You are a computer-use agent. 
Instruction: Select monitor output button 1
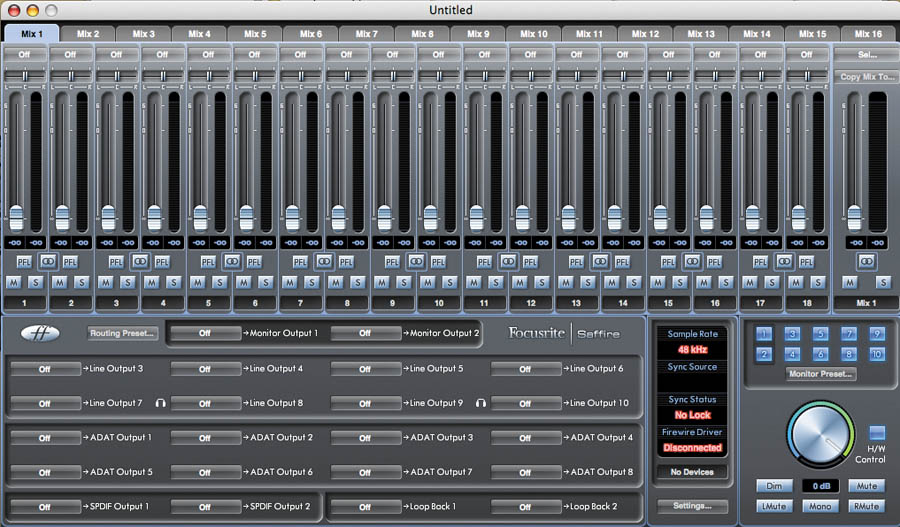764,334
